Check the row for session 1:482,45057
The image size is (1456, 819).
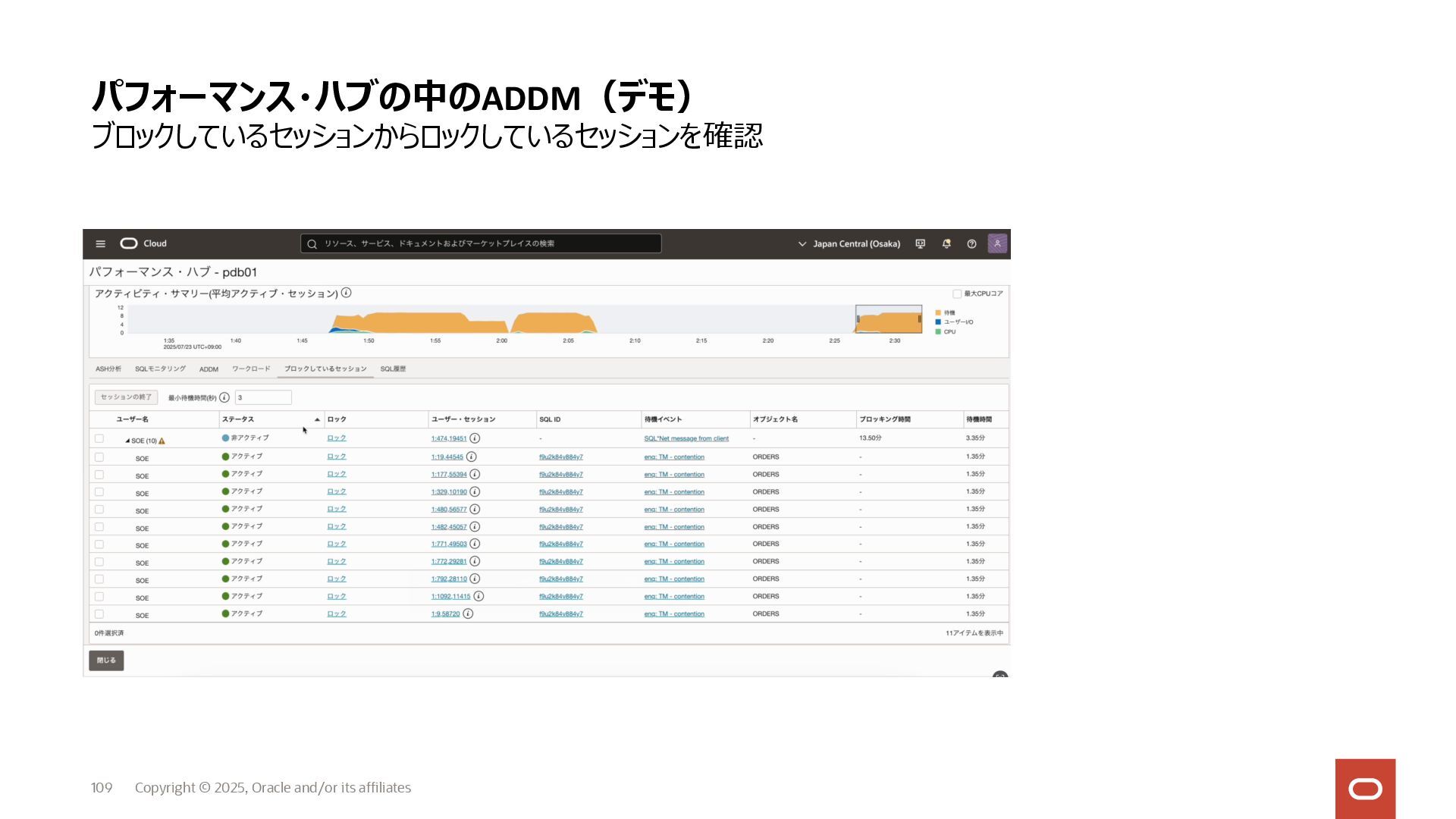[99, 527]
